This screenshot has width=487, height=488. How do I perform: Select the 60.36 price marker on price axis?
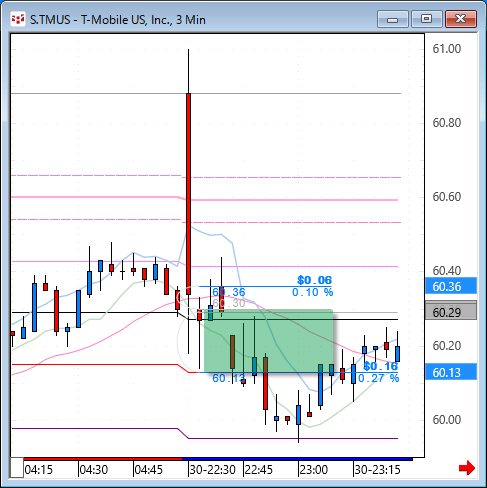pos(451,286)
